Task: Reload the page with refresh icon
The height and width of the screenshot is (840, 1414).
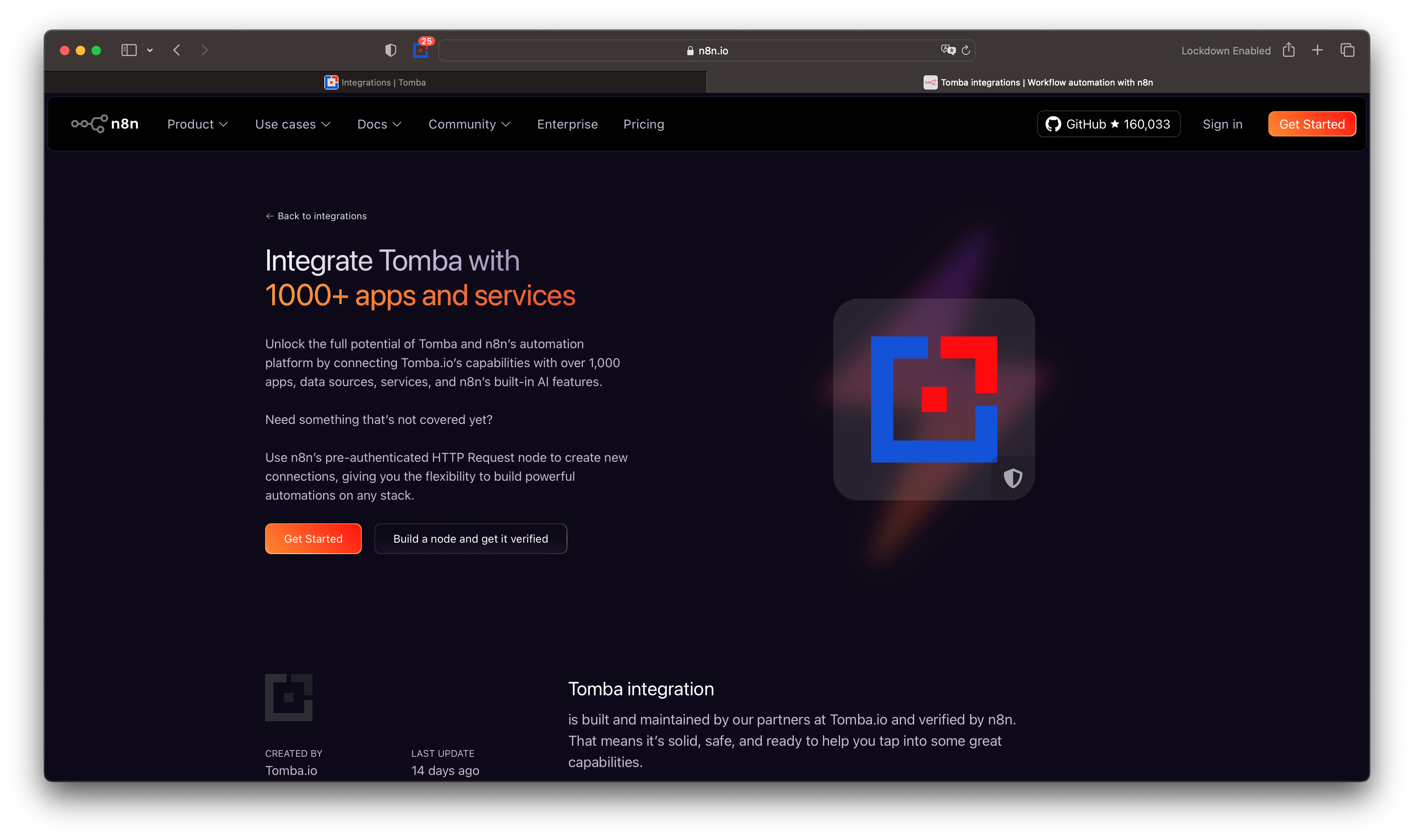Action: click(966, 50)
